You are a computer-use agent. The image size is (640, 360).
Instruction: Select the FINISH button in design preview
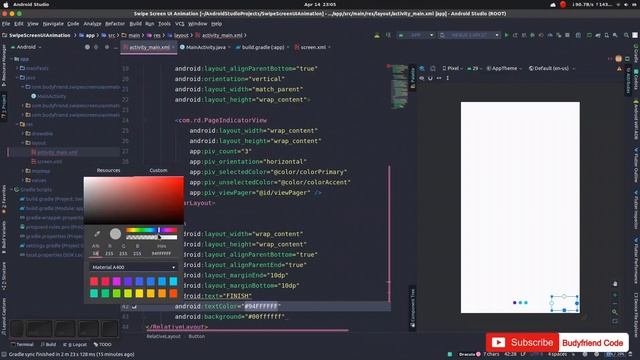click(564, 303)
